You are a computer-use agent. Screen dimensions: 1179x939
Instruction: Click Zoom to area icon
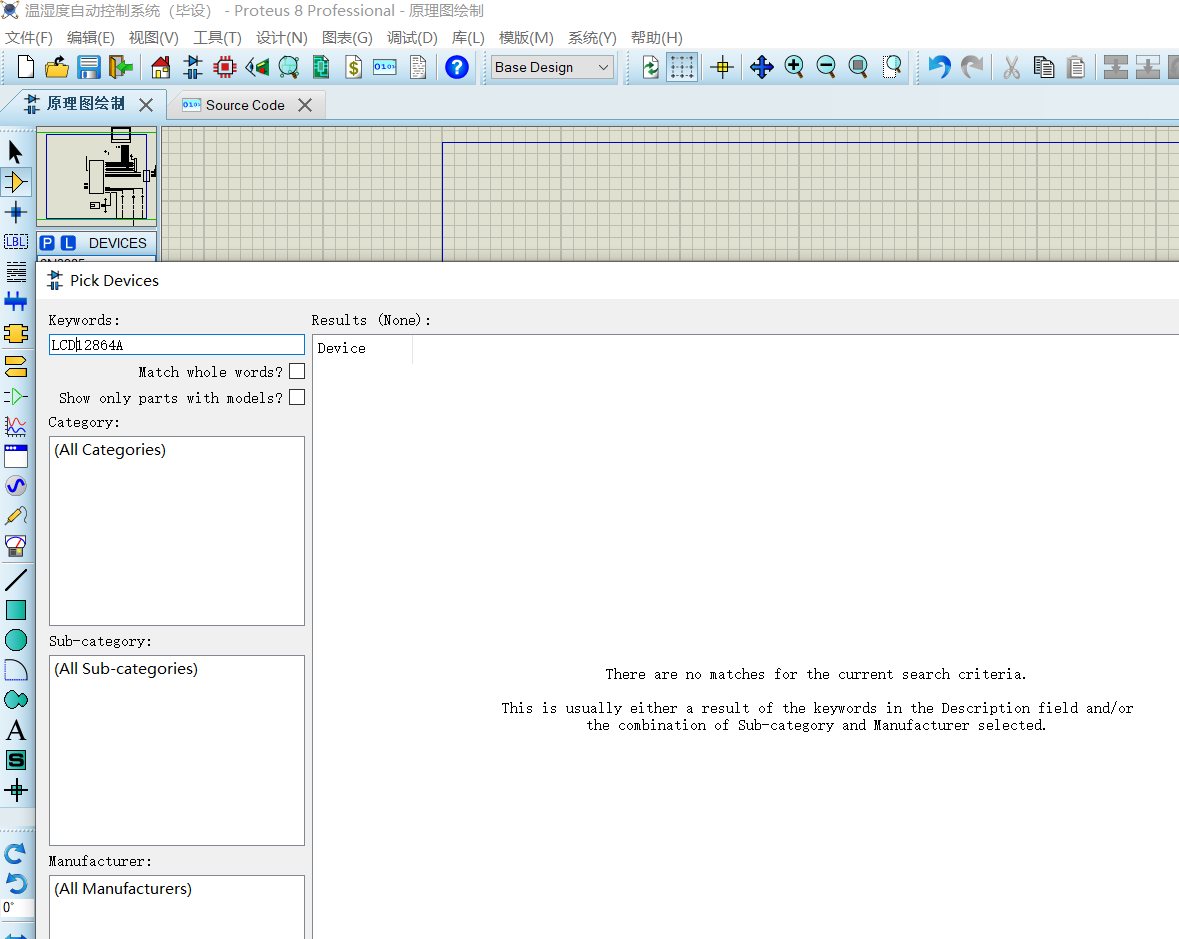coord(892,68)
